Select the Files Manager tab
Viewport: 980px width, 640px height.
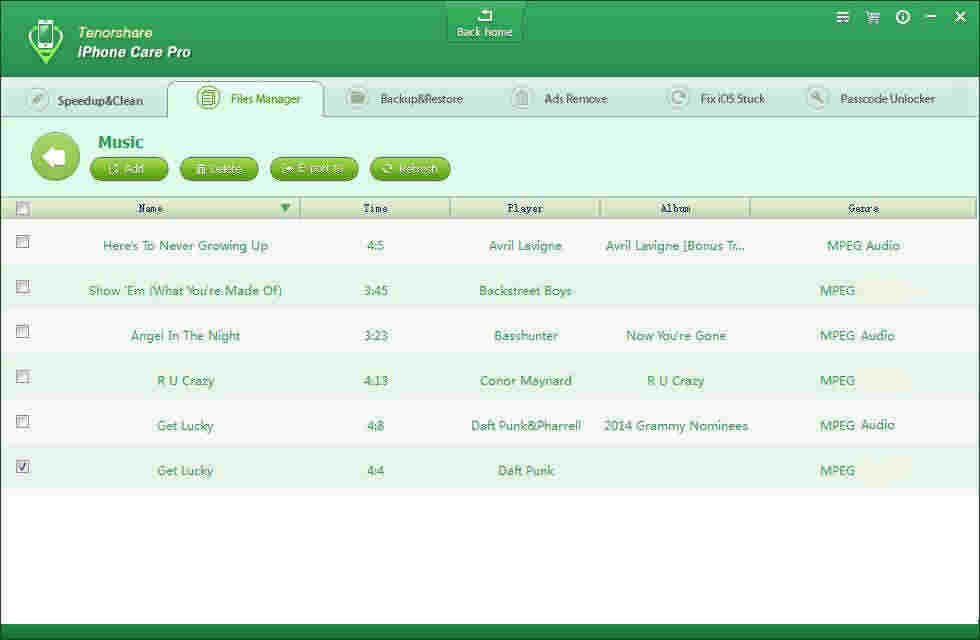(246, 99)
